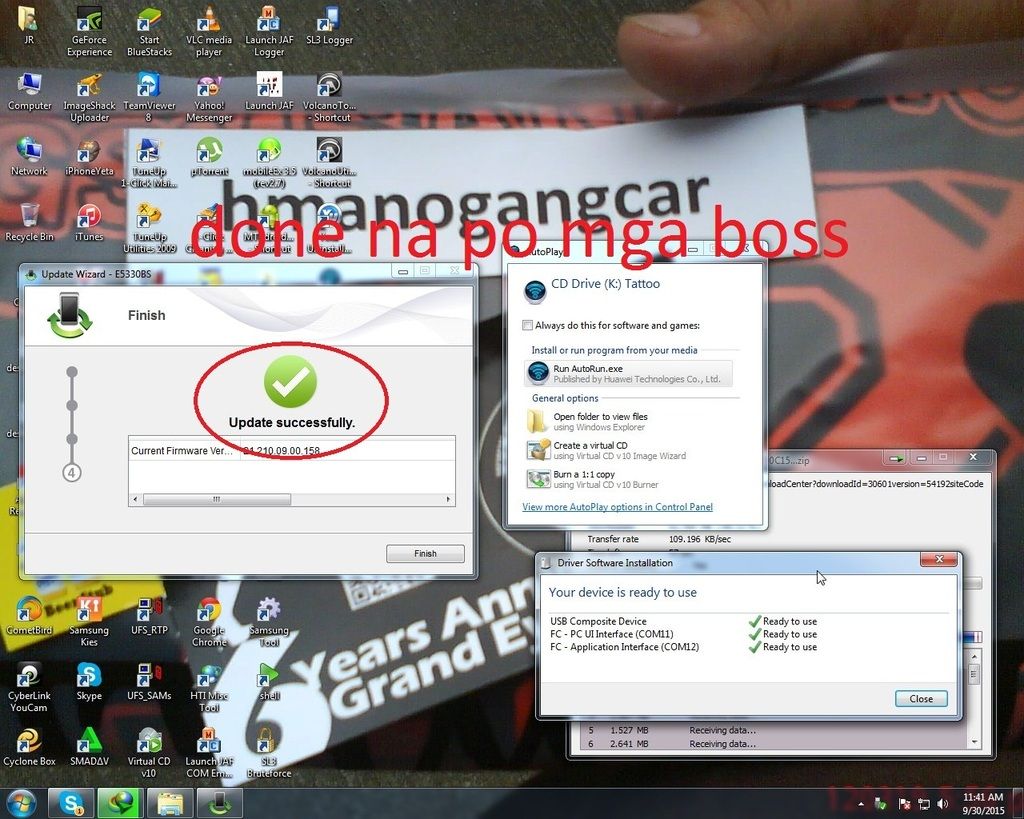The image size is (1024, 819).
Task: Launch GeForce Experience from desktop
Action: click(x=89, y=30)
